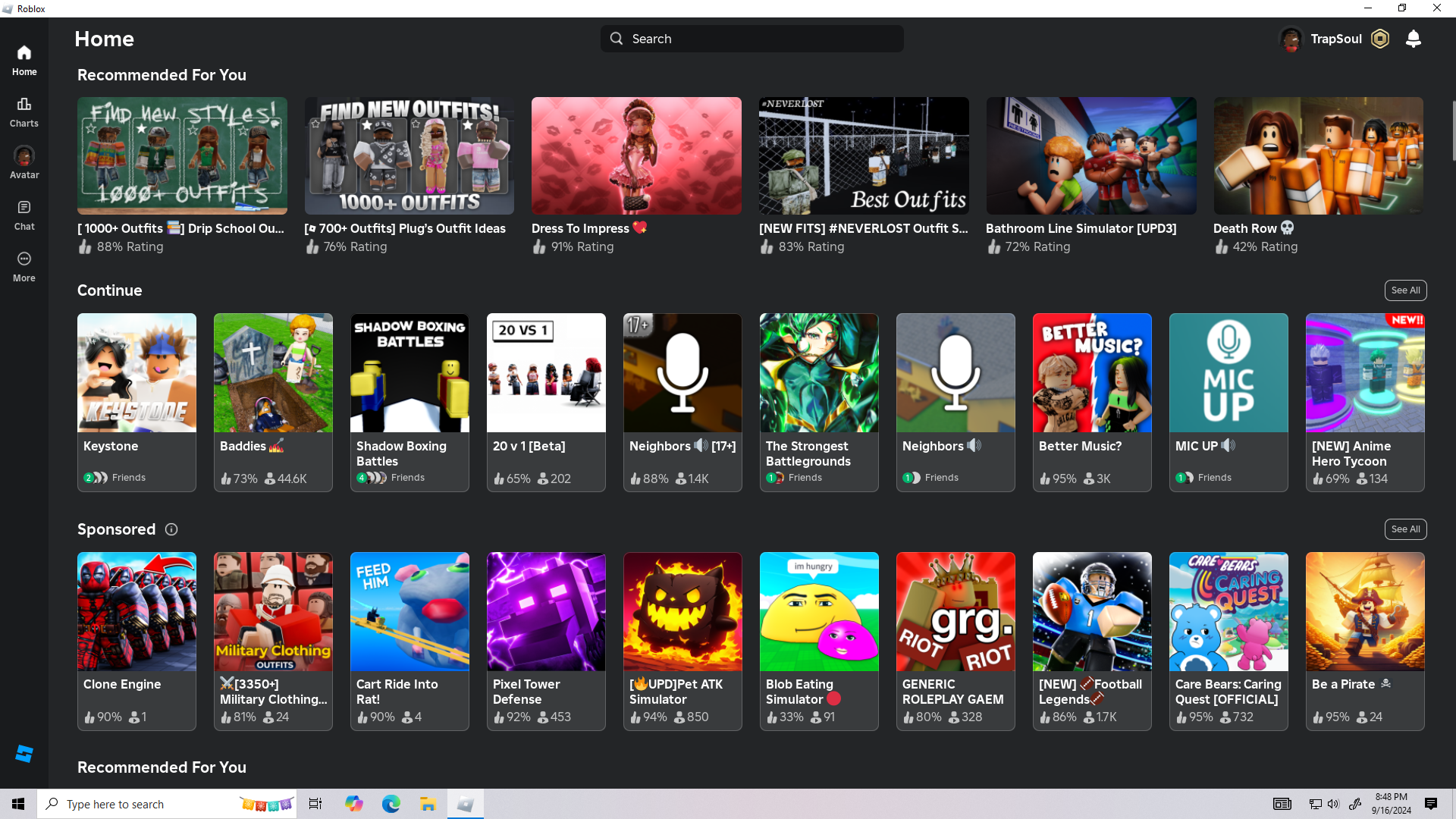Open Task View on the taskbar
Image resolution: width=1456 pixels, height=819 pixels.
pos(315,804)
